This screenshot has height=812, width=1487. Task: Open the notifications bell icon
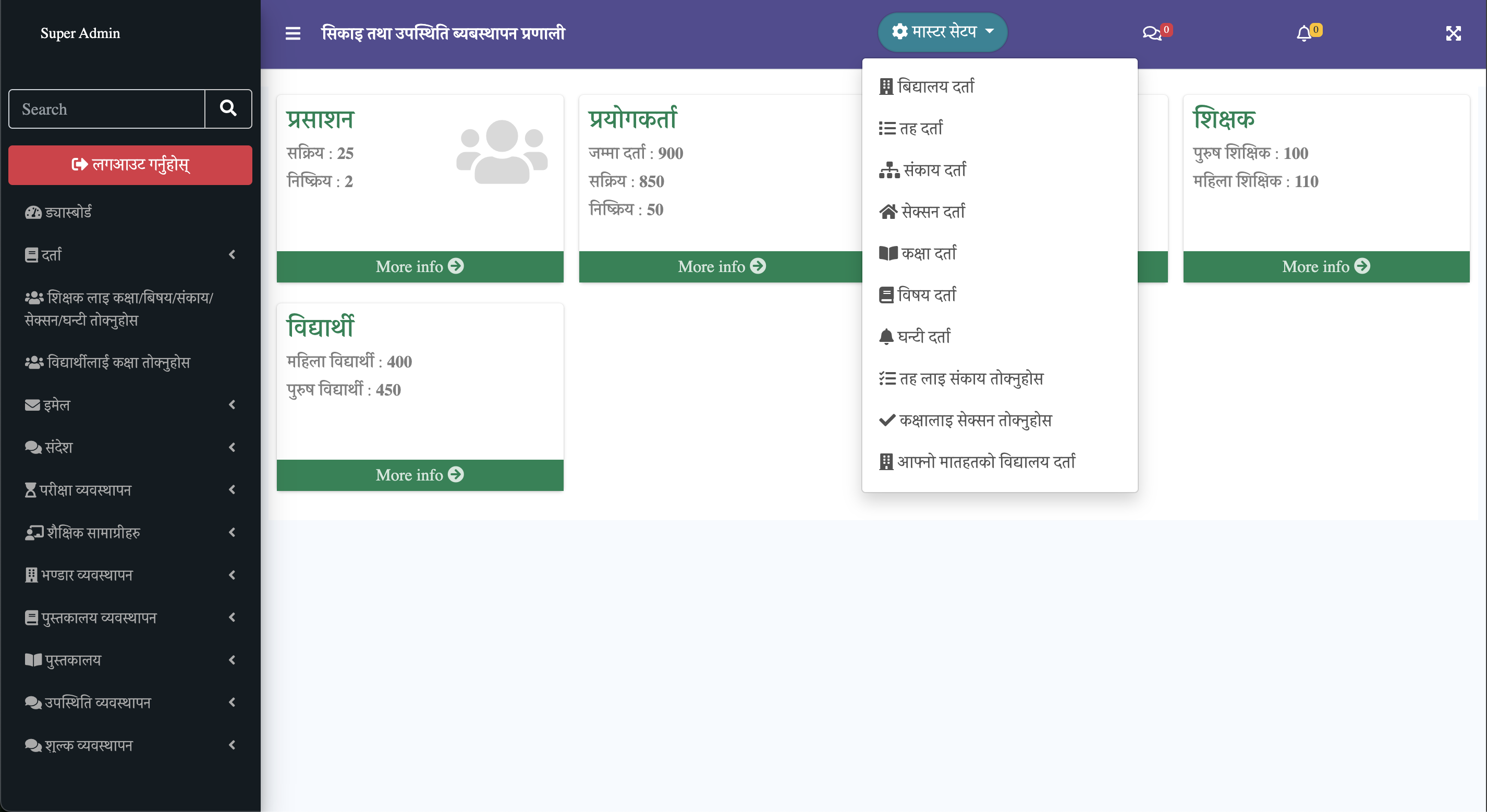tap(1303, 33)
